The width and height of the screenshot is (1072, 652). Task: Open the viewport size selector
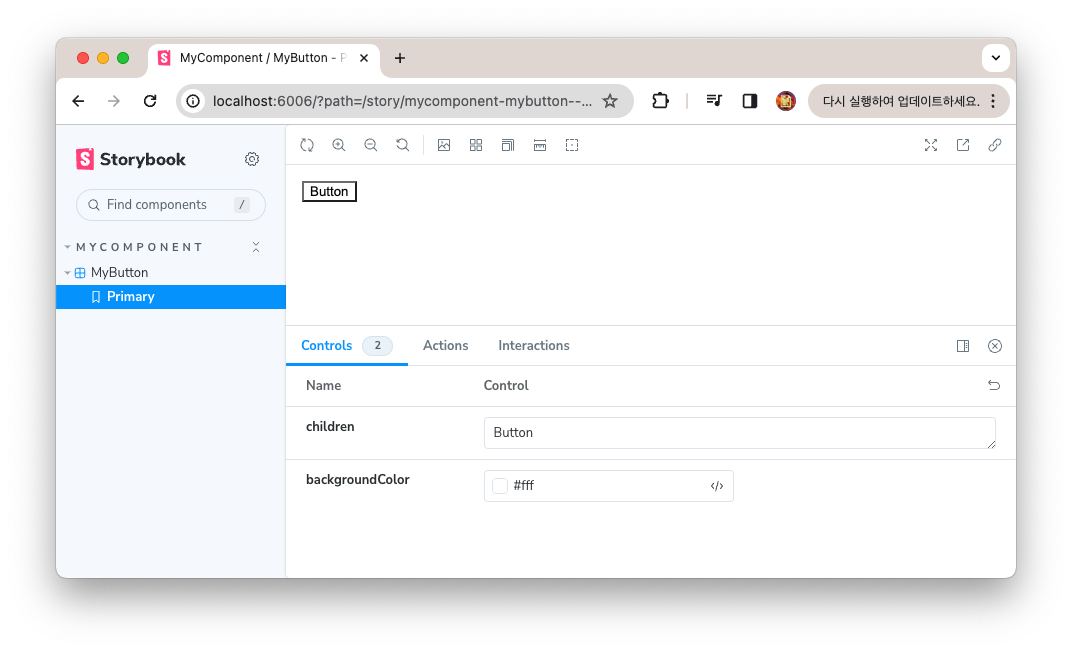click(508, 145)
